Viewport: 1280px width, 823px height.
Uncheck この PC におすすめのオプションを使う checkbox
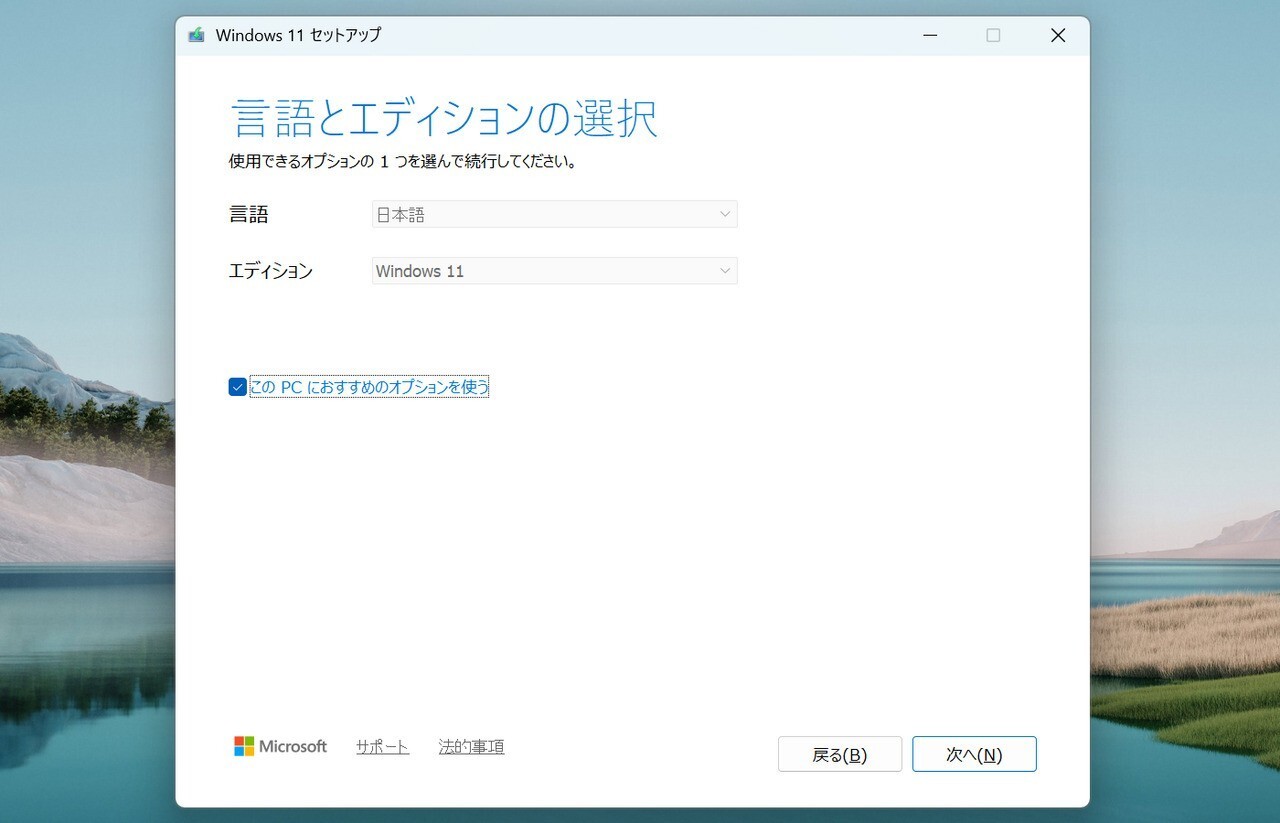pyautogui.click(x=237, y=387)
